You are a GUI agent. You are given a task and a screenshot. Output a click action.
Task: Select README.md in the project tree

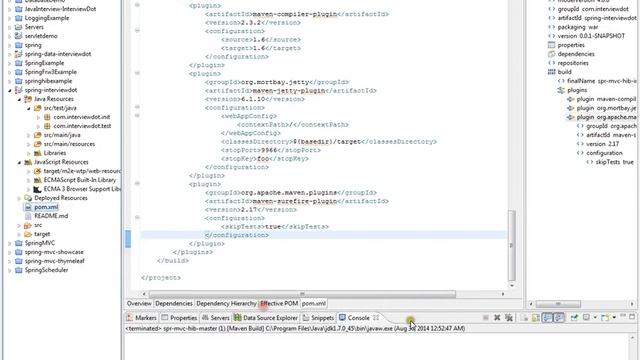[x=51, y=216]
